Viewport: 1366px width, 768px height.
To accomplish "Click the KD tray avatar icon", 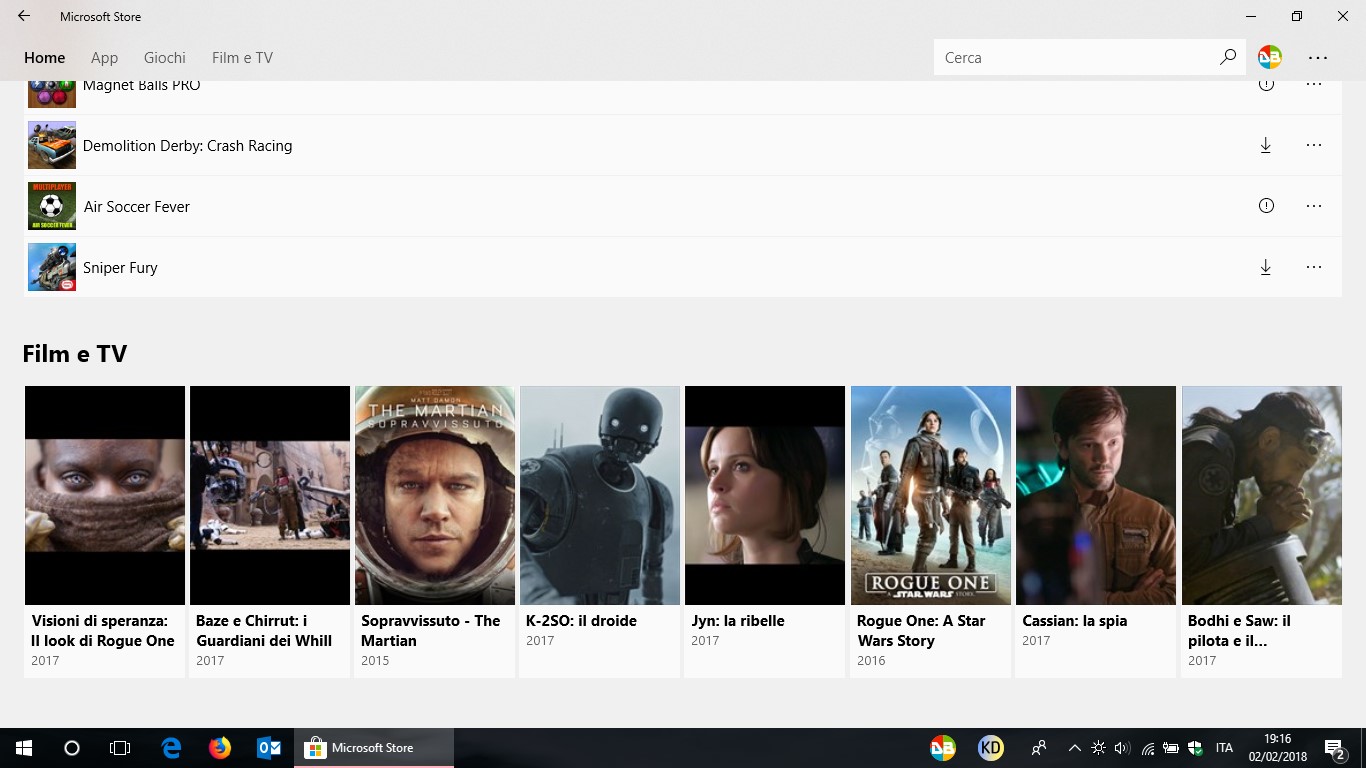I will 990,748.
